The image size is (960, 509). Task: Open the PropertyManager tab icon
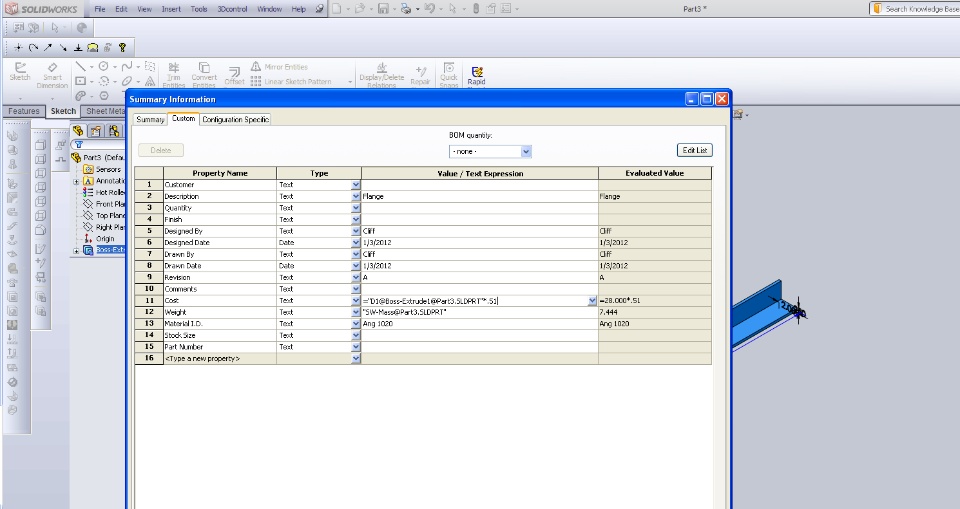click(x=96, y=130)
